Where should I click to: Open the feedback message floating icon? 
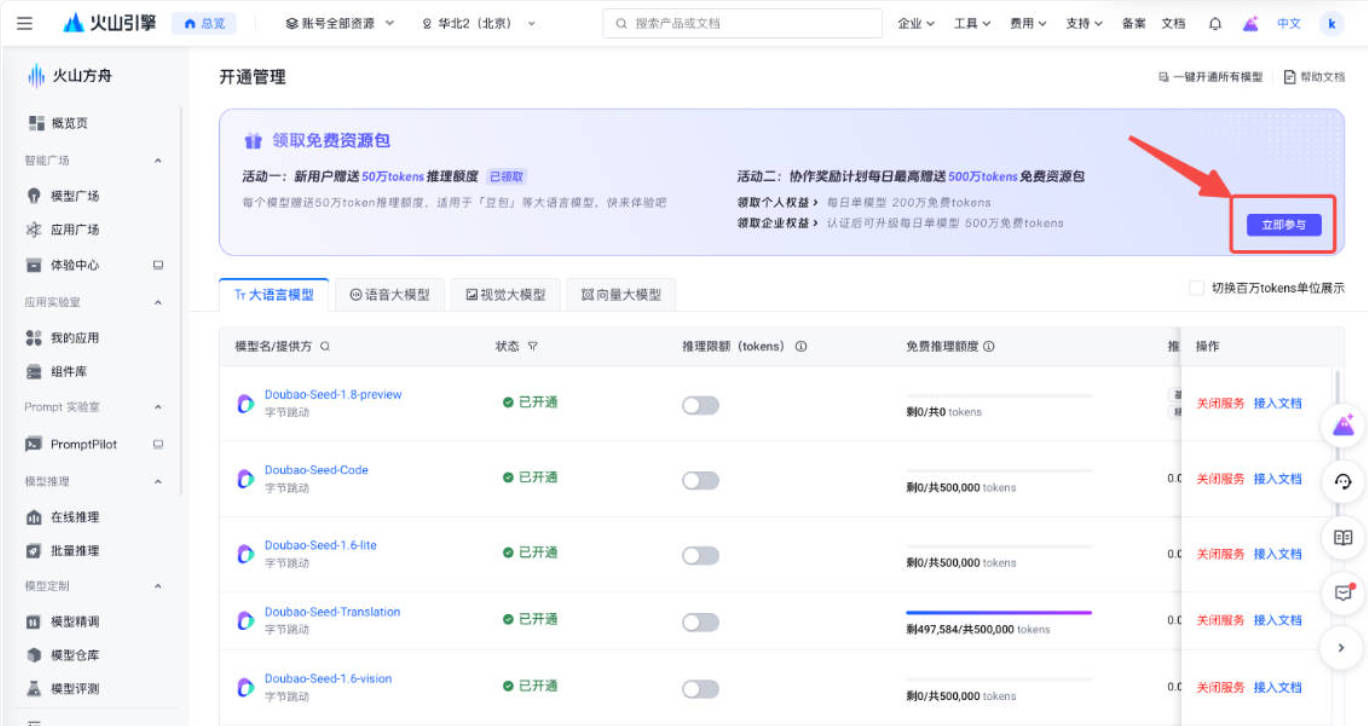tap(1343, 592)
